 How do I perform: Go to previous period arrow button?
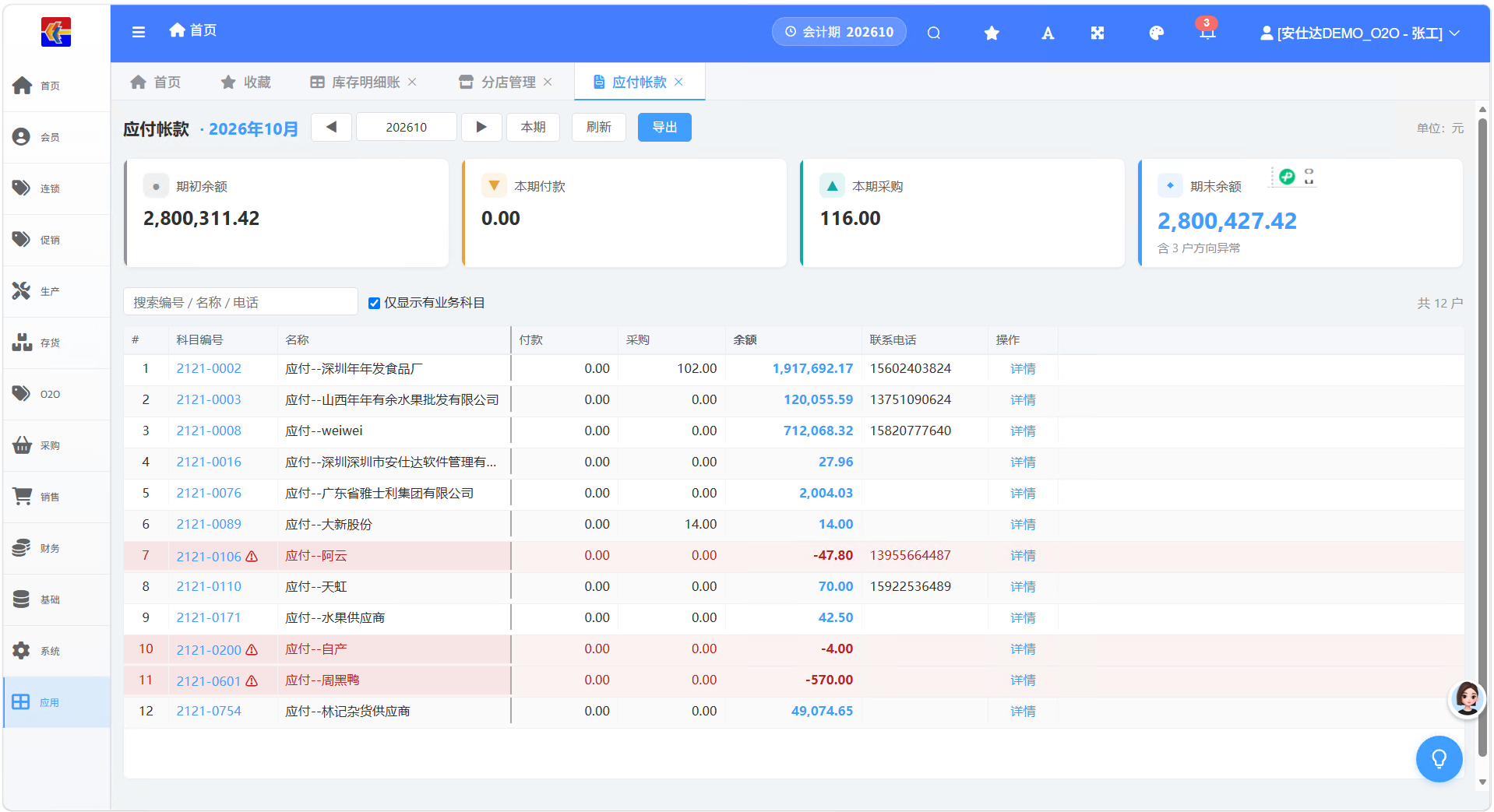331,127
